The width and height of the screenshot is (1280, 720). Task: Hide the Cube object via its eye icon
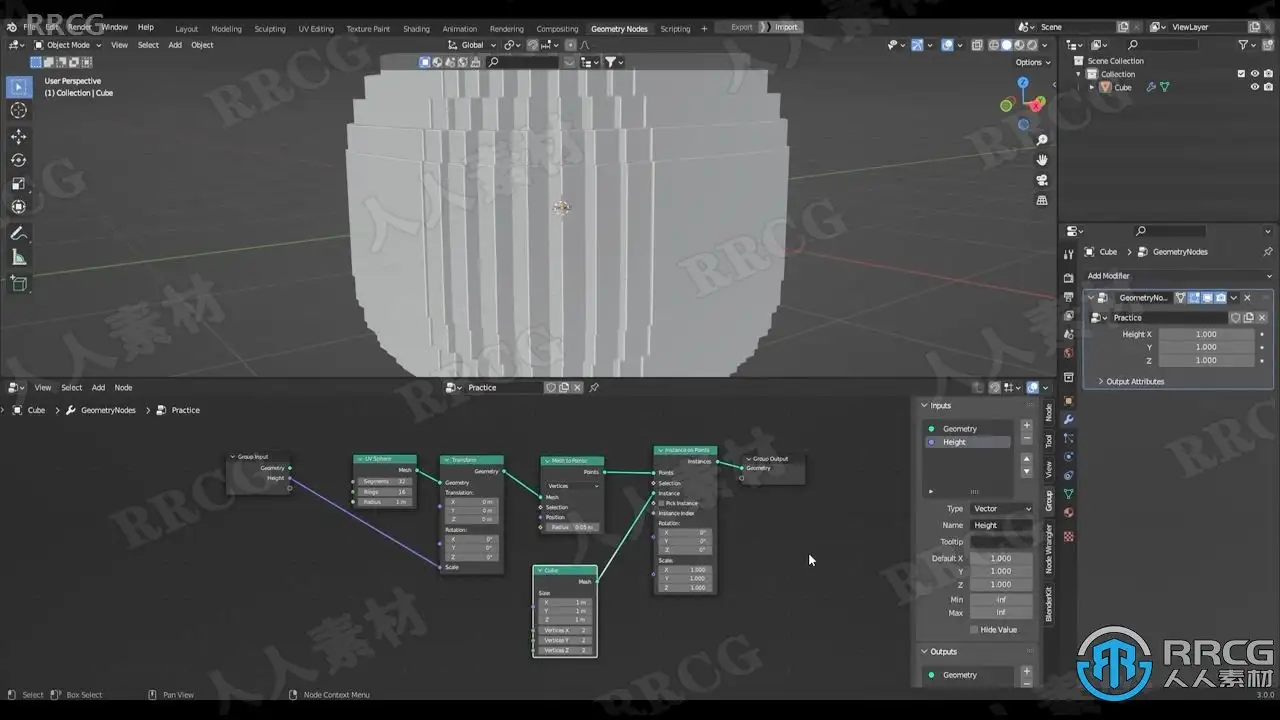[1255, 87]
